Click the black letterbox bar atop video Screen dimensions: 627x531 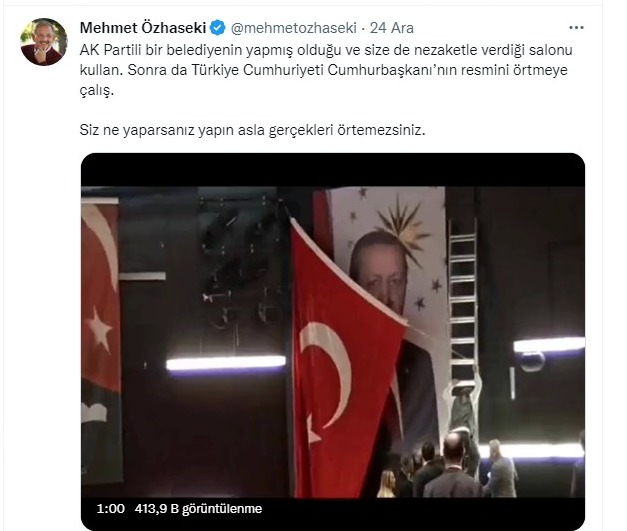click(333, 170)
